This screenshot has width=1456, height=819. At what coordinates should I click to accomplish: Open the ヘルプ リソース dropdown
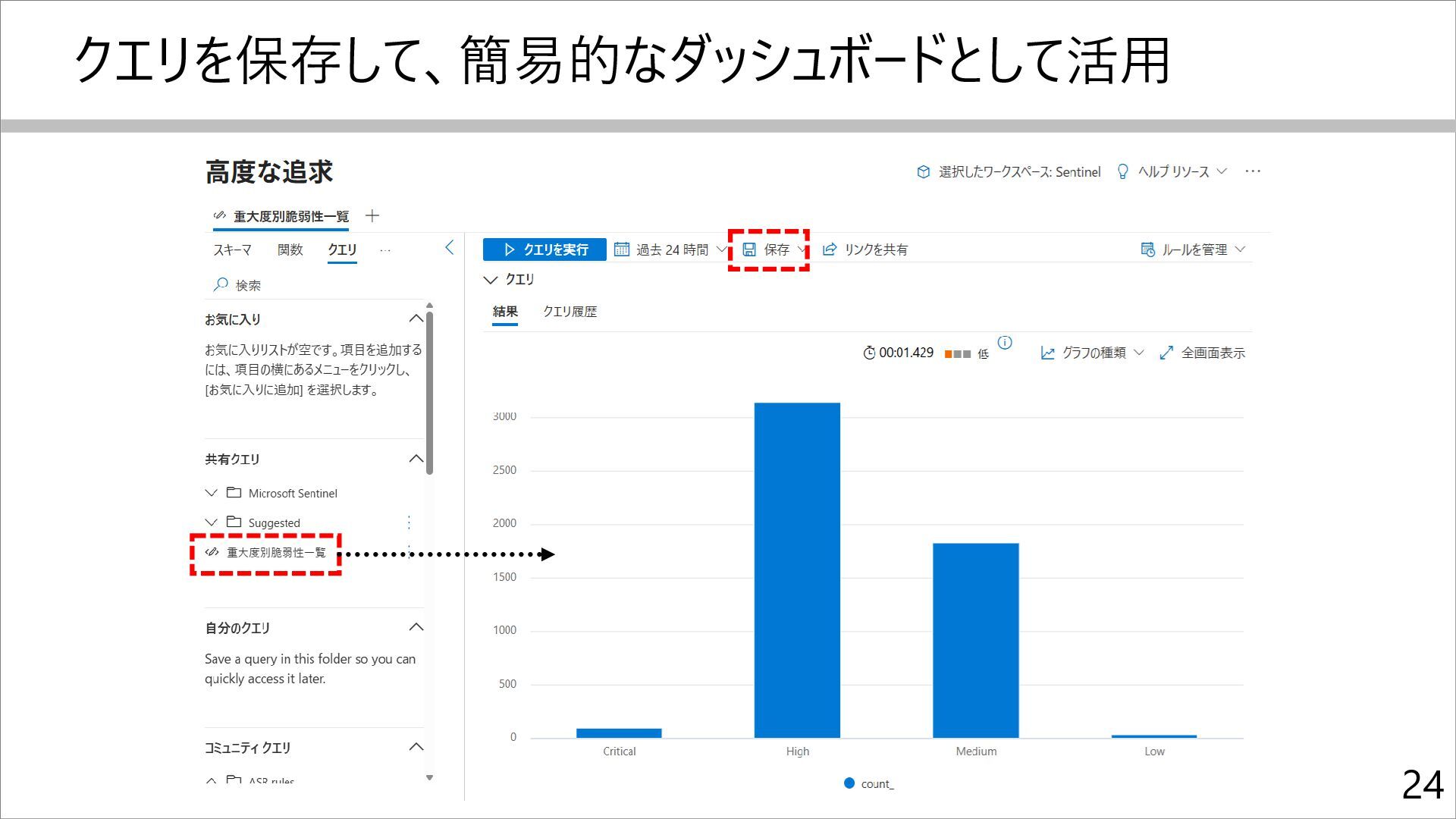coord(1172,172)
